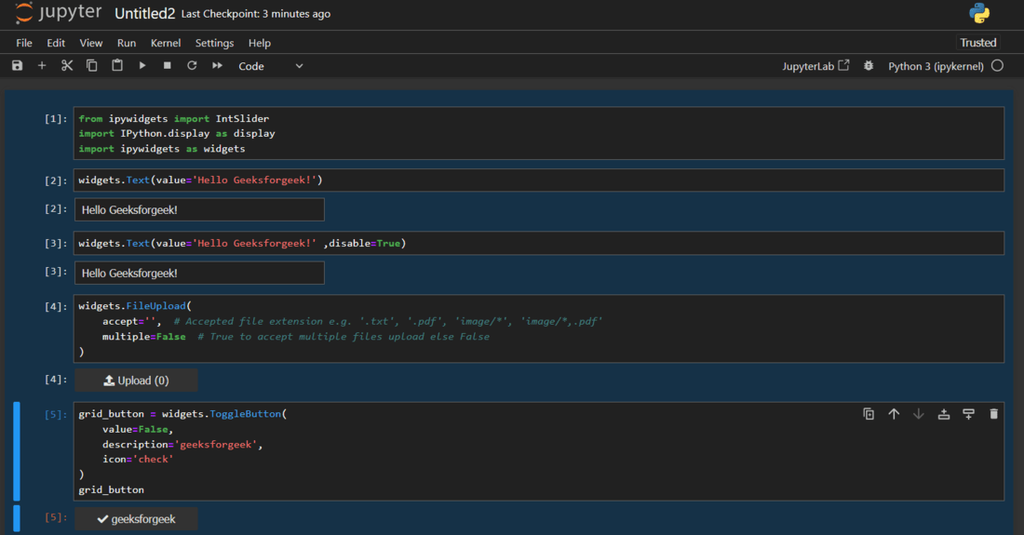Open the notebook in JupyterLab link
This screenshot has width=1024, height=535.
point(815,66)
